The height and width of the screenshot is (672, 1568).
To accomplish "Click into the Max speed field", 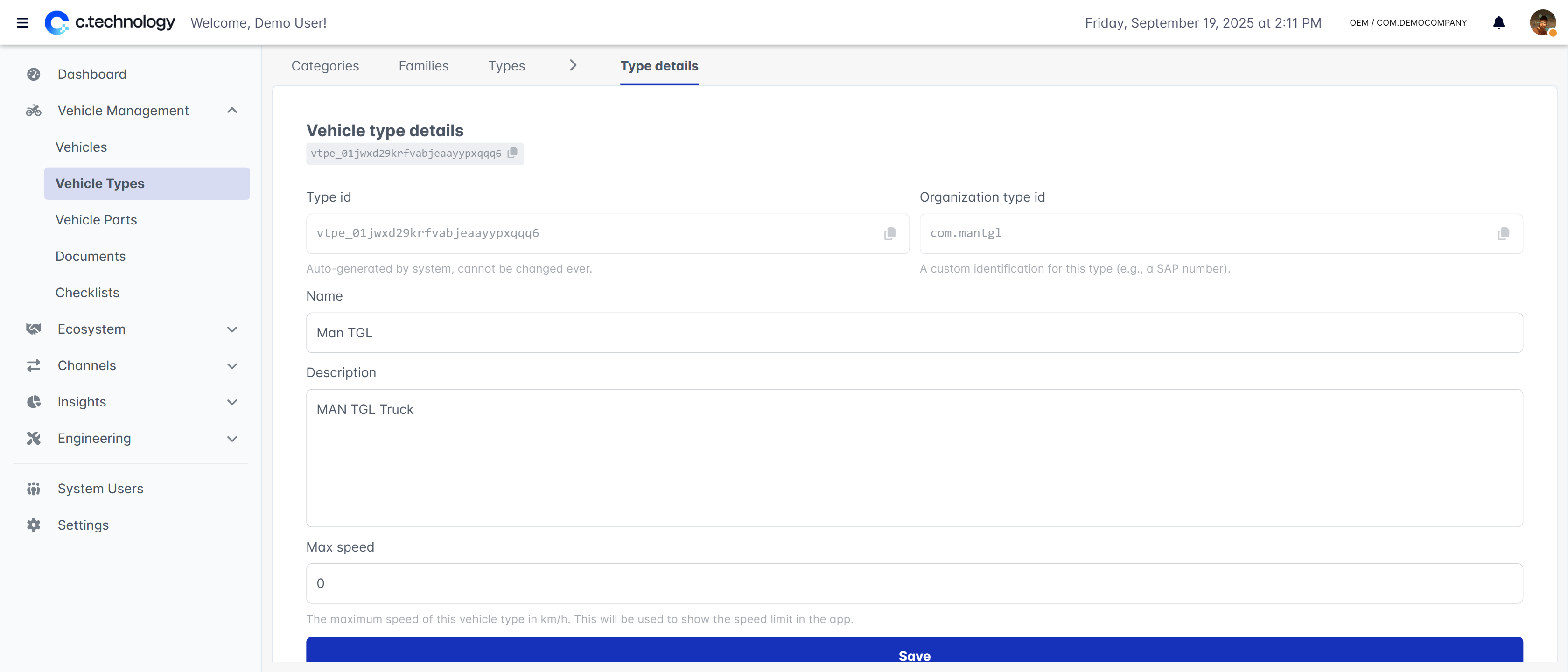I will pos(914,583).
